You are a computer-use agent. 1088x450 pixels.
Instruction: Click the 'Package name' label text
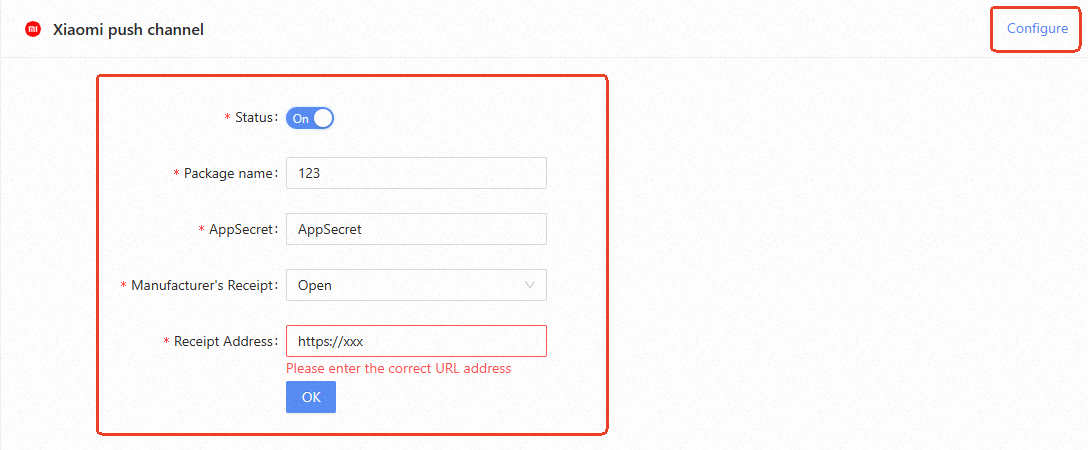[229, 173]
